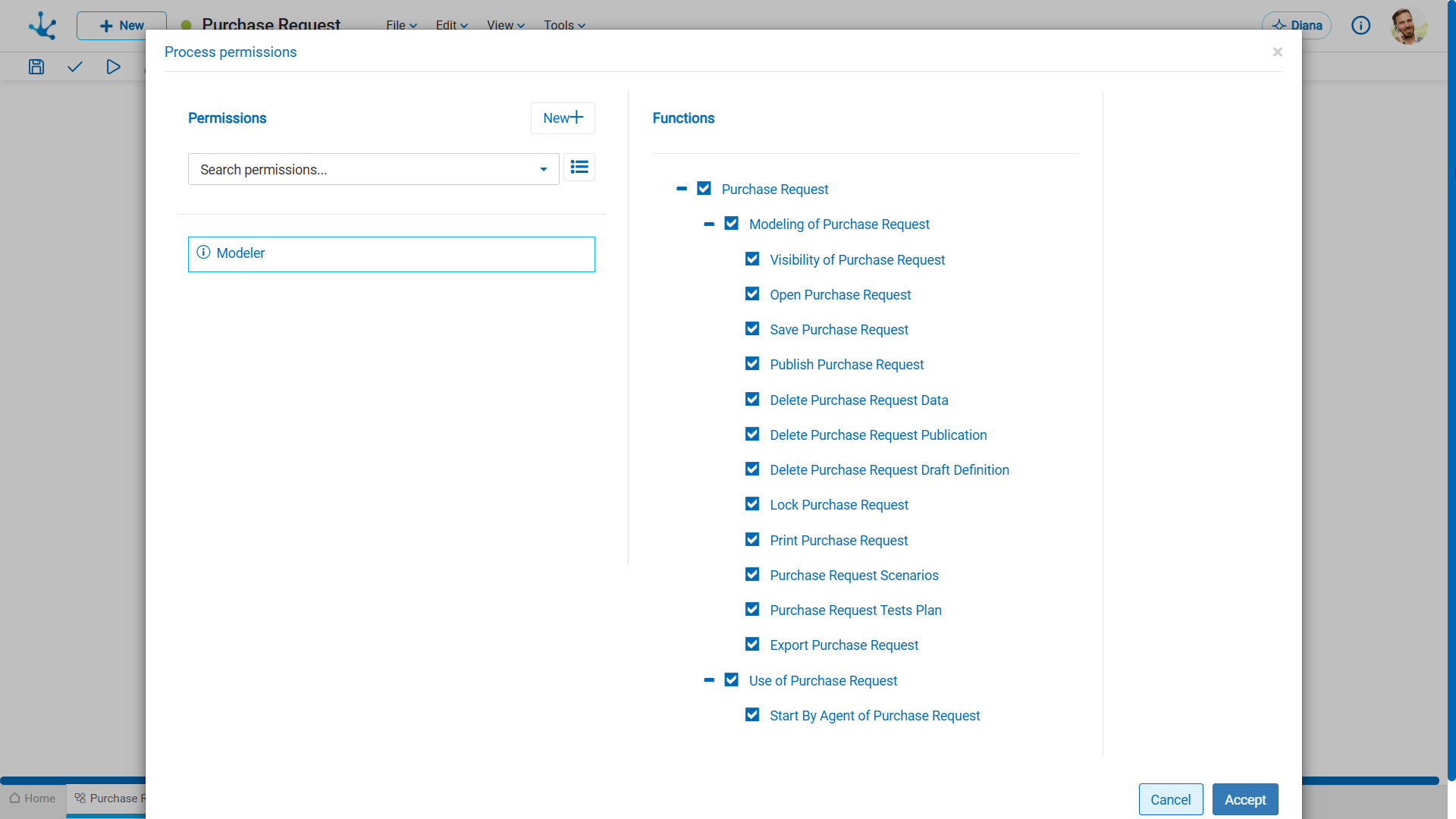The height and width of the screenshot is (819, 1456).
Task: Collapse the Use of Purchase Request node
Action: point(709,680)
